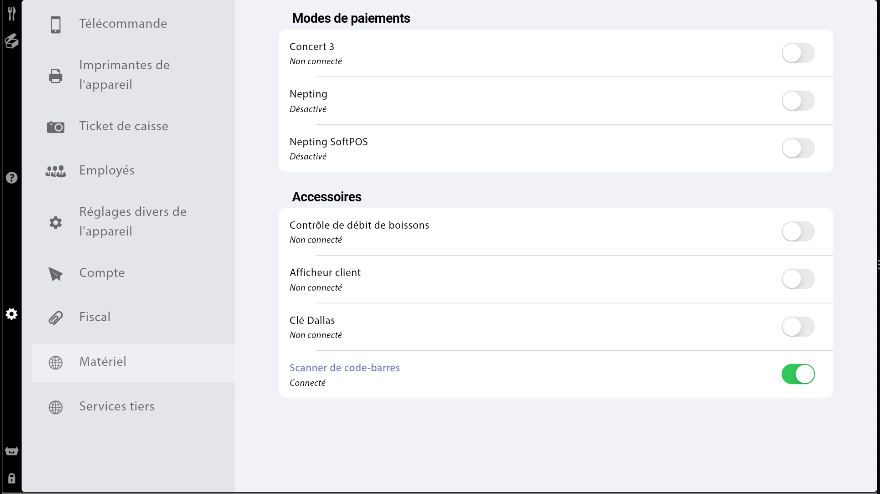Click the Scanner de code-barres link text

point(344,368)
